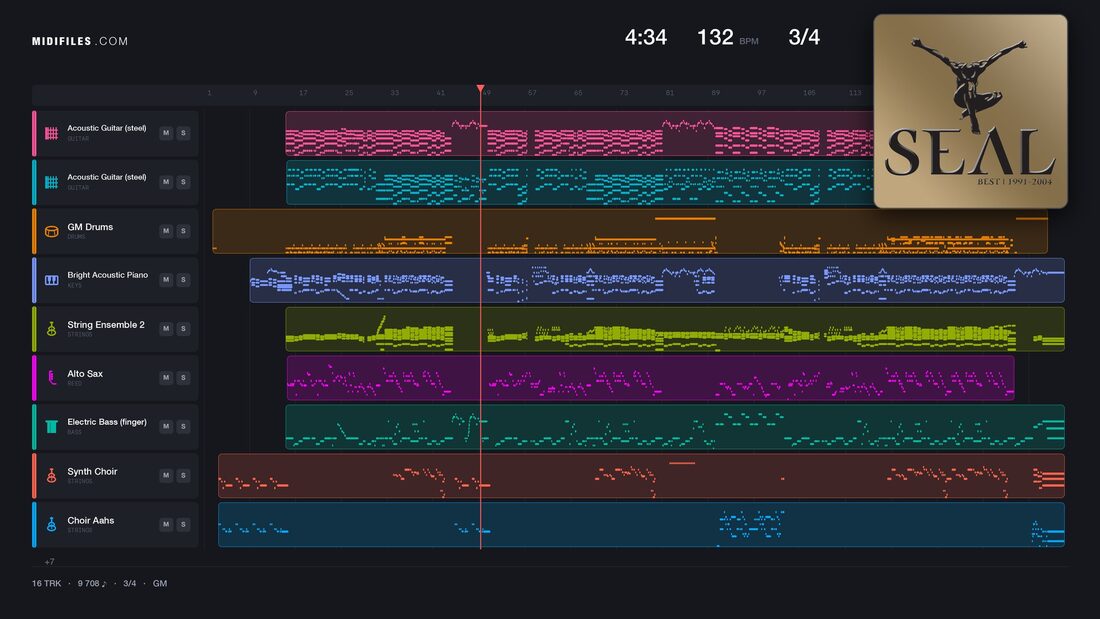
Task: Click the GM Drums drum icon
Action: pos(51,231)
